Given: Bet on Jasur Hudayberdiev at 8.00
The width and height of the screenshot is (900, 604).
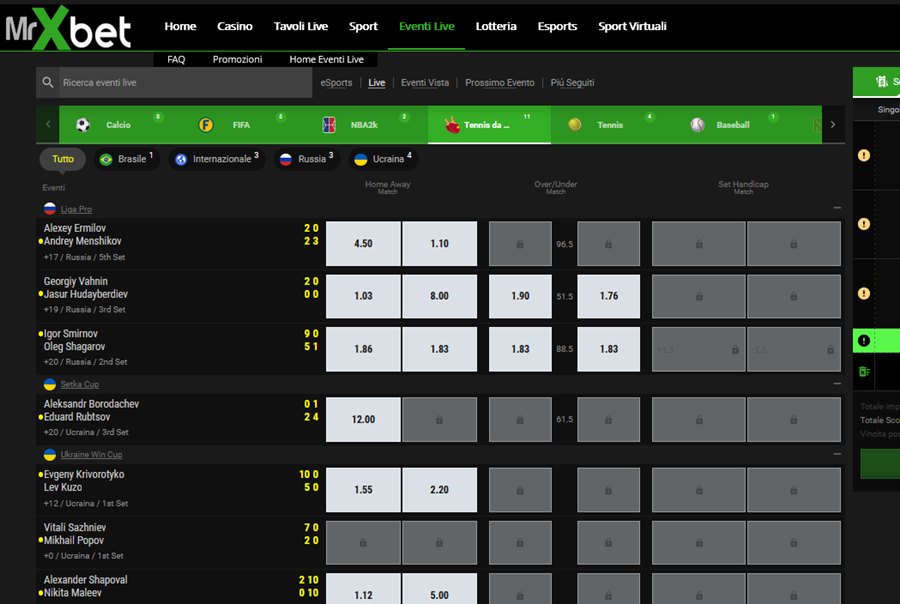Looking at the screenshot, I should (440, 296).
